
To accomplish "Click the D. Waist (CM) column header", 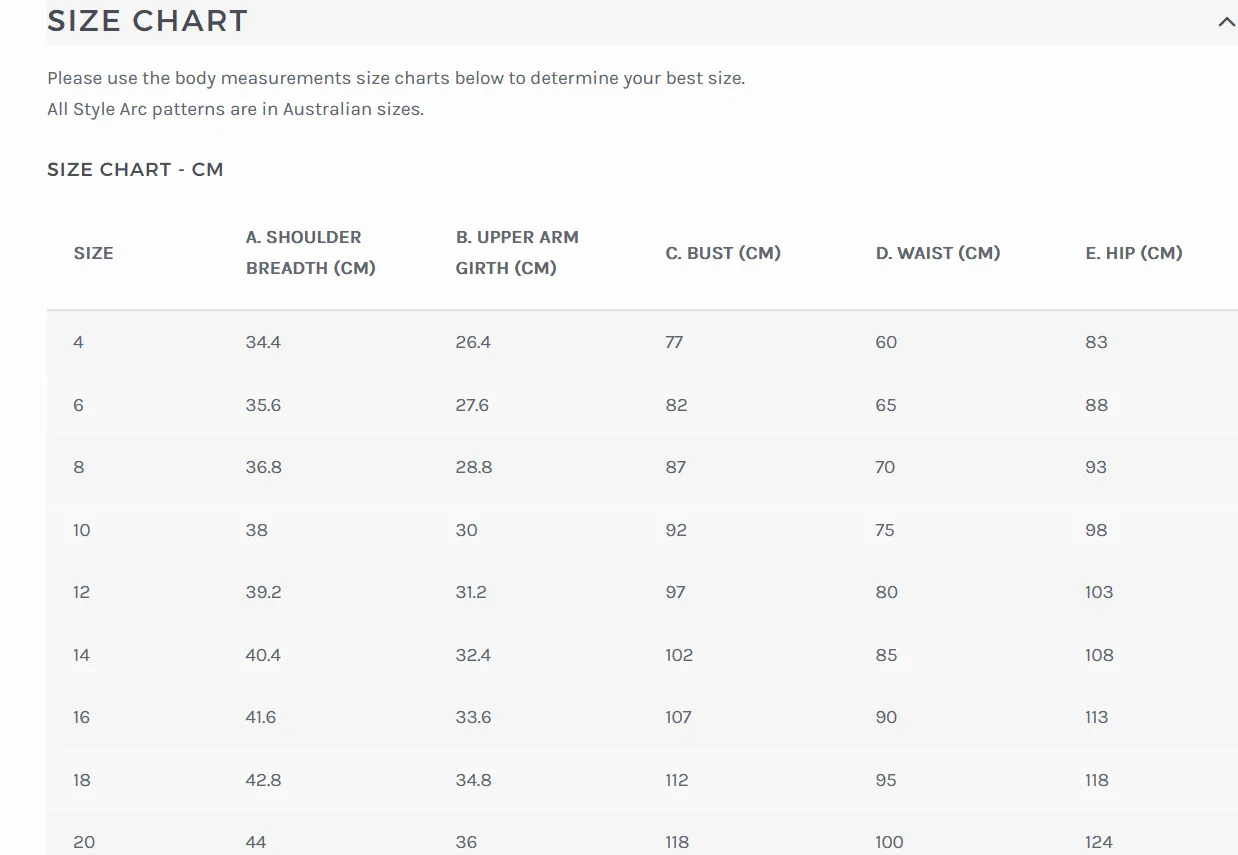I will (x=938, y=253).
